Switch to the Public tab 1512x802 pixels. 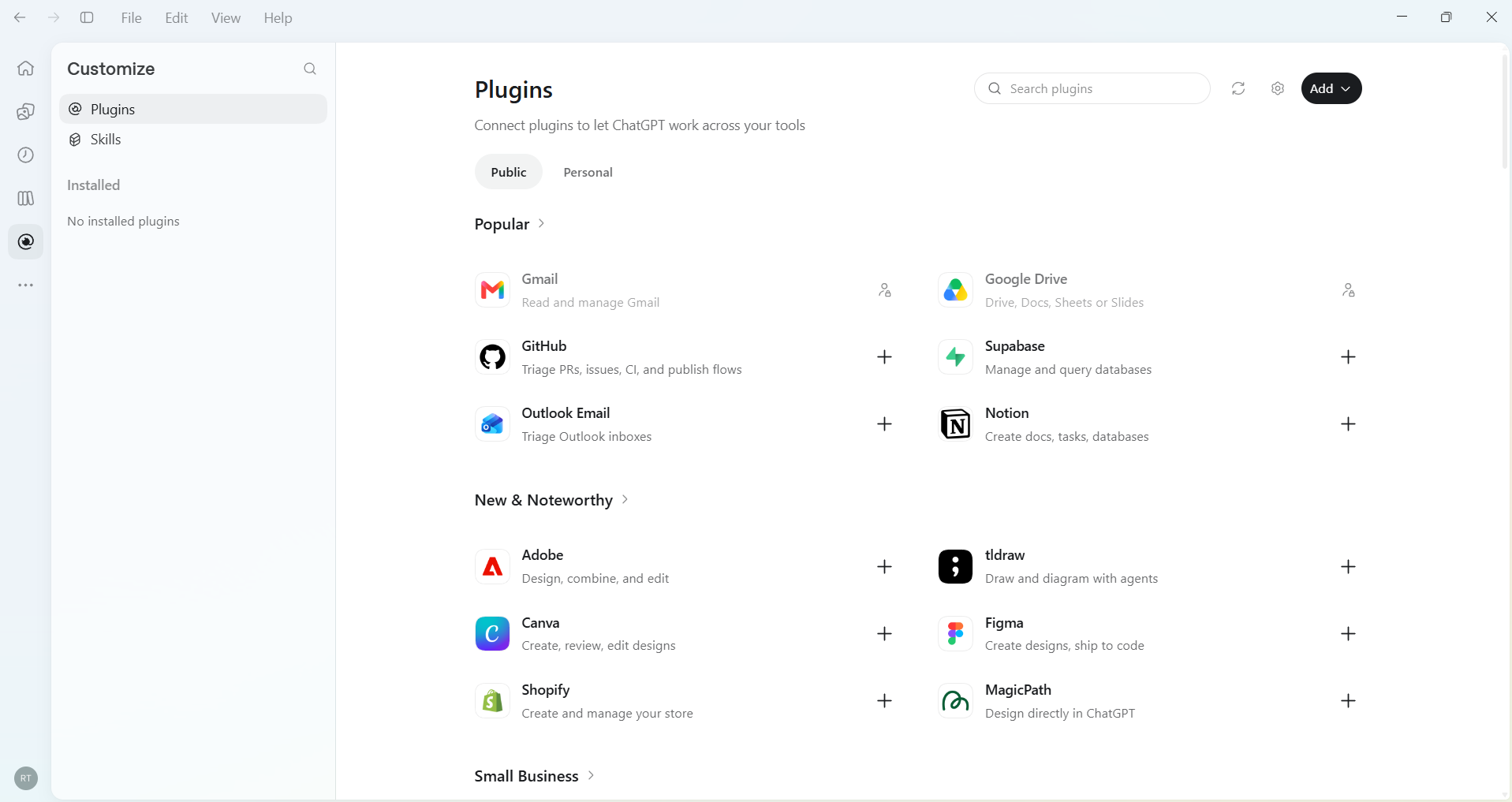coord(509,172)
